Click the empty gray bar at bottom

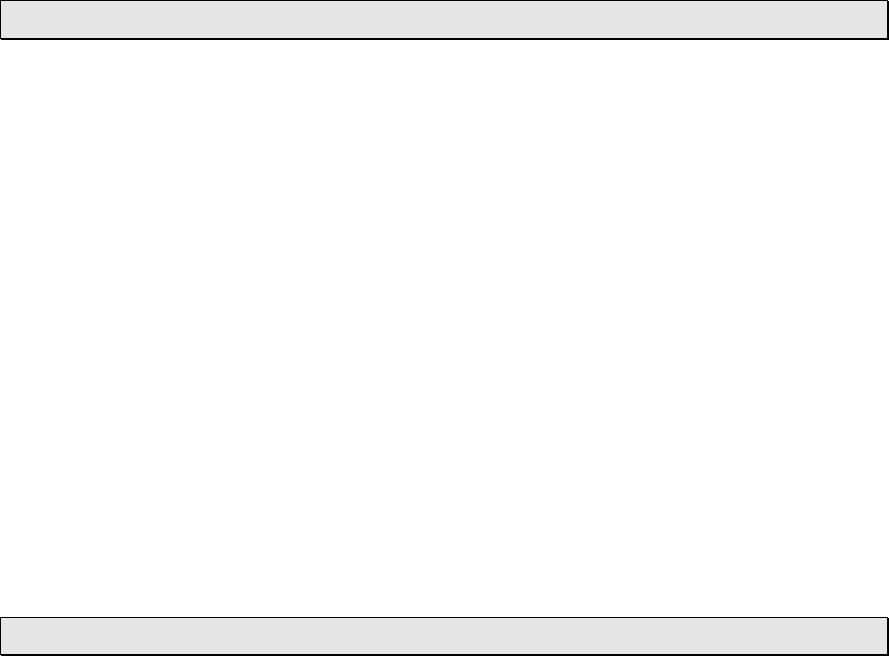[x=444, y=636]
